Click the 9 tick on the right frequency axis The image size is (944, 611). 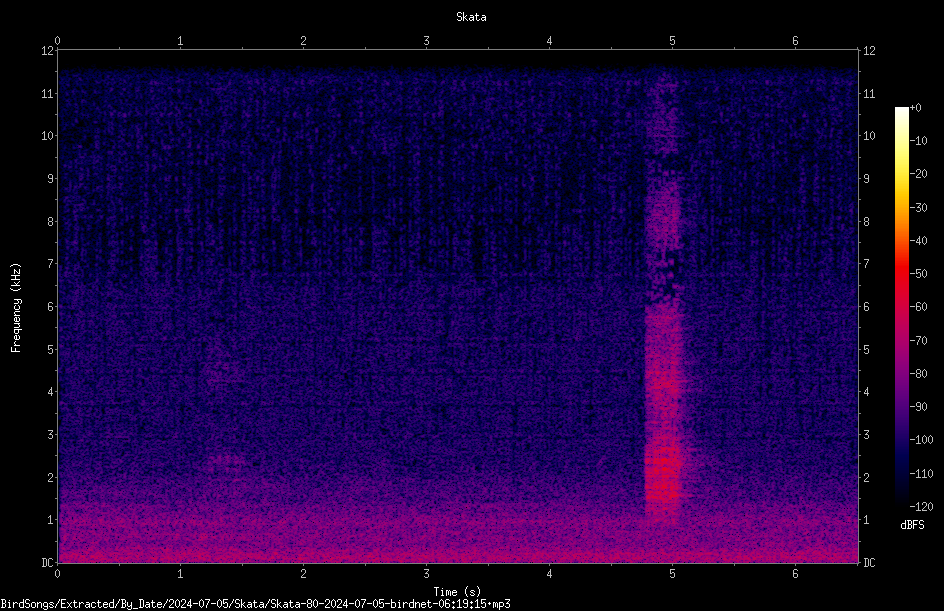coord(866,179)
